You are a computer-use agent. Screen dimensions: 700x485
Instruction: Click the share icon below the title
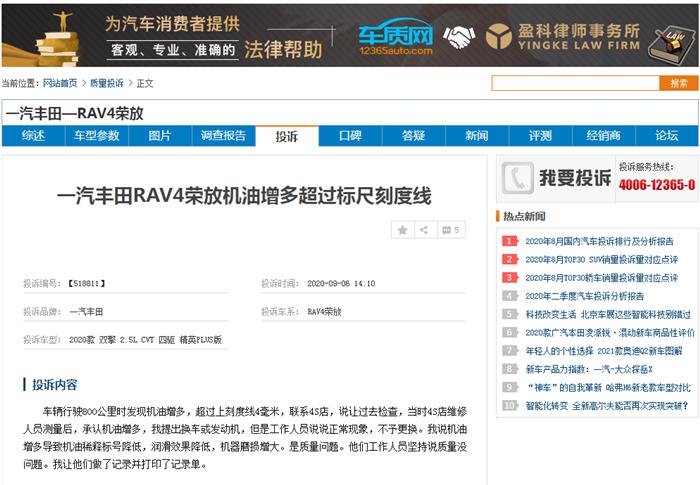click(424, 230)
